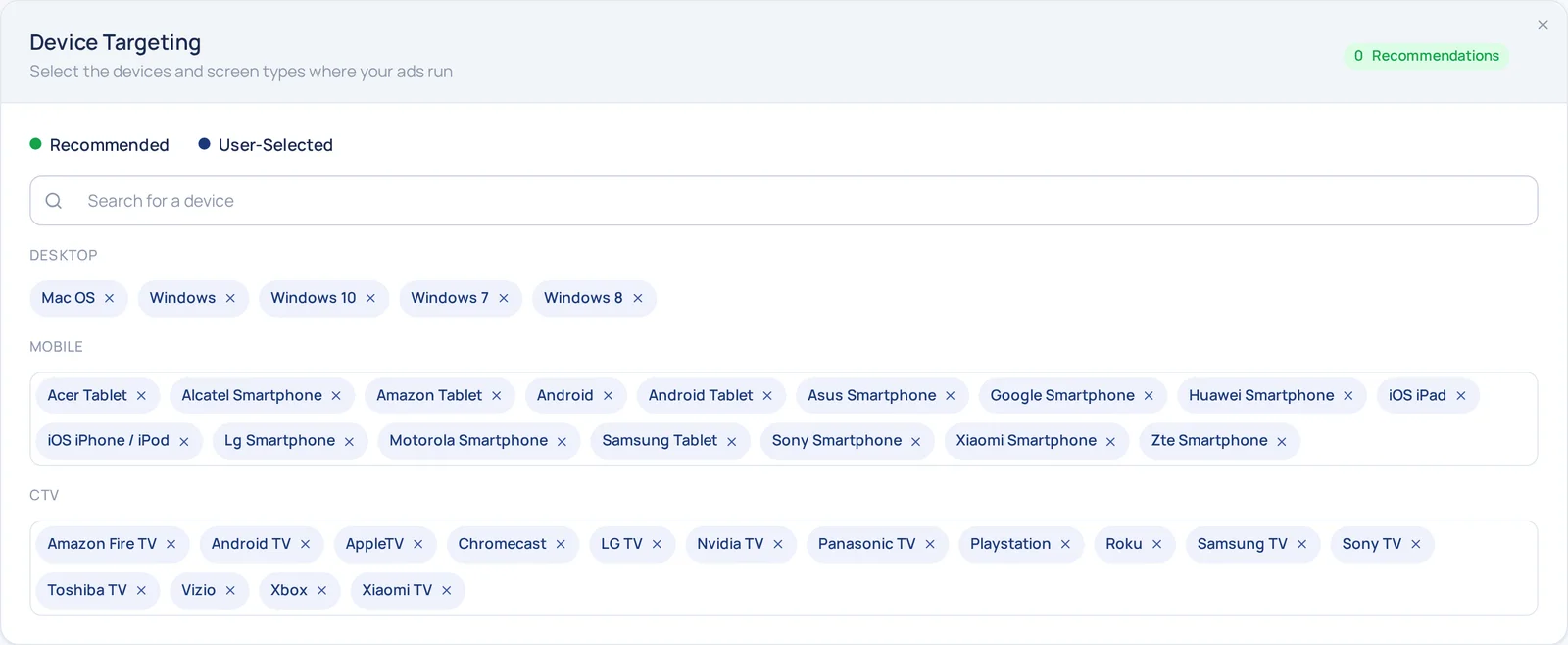The image size is (1568, 645).
Task: Remove Android Tablet via x icon
Action: 767,395
